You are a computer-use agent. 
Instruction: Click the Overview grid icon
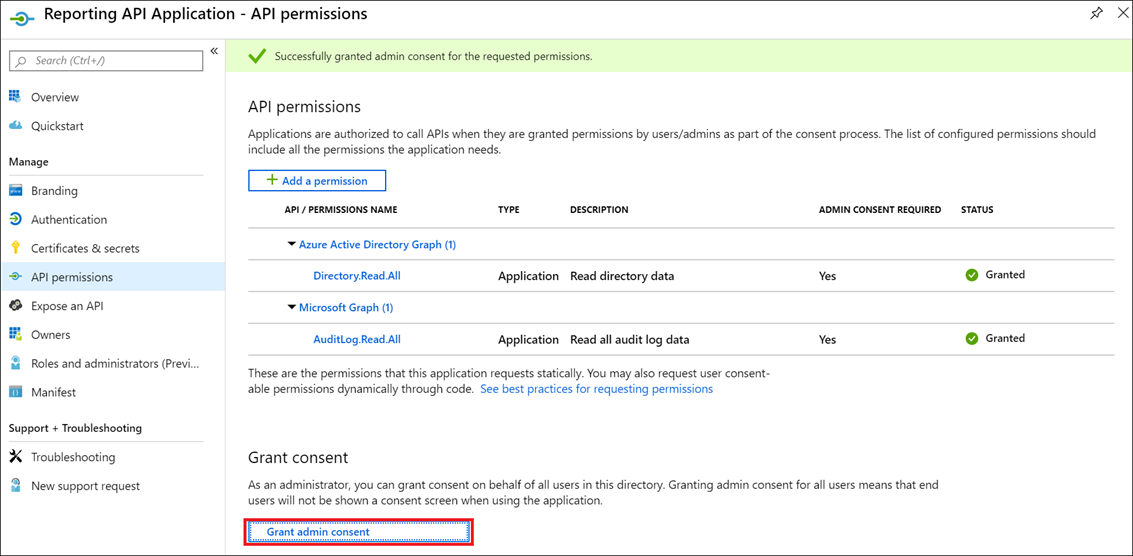[15, 97]
